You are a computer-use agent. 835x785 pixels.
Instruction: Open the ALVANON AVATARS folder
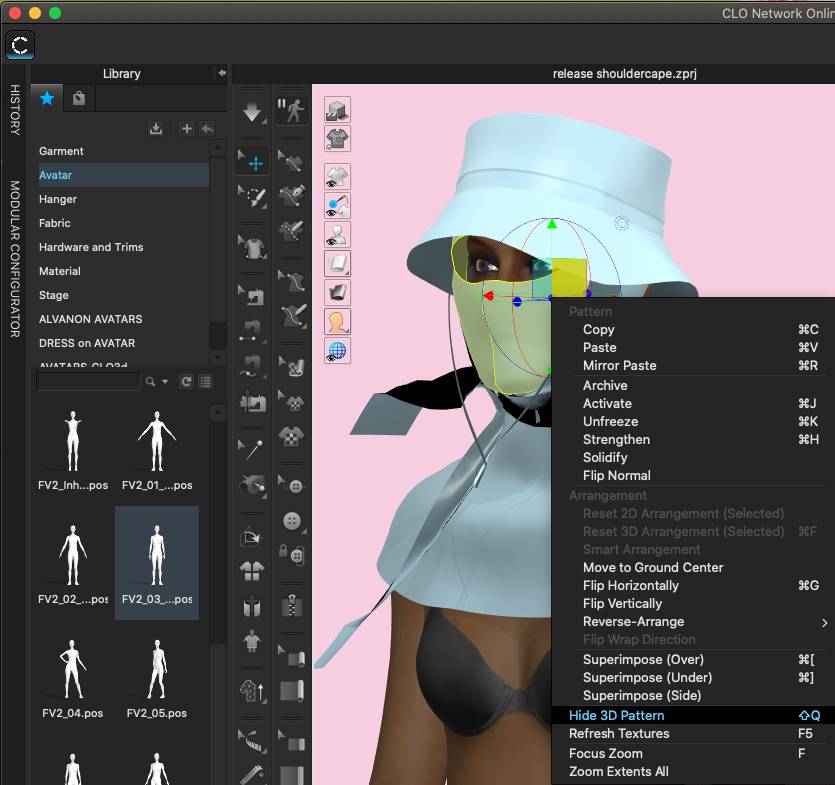pos(123,318)
